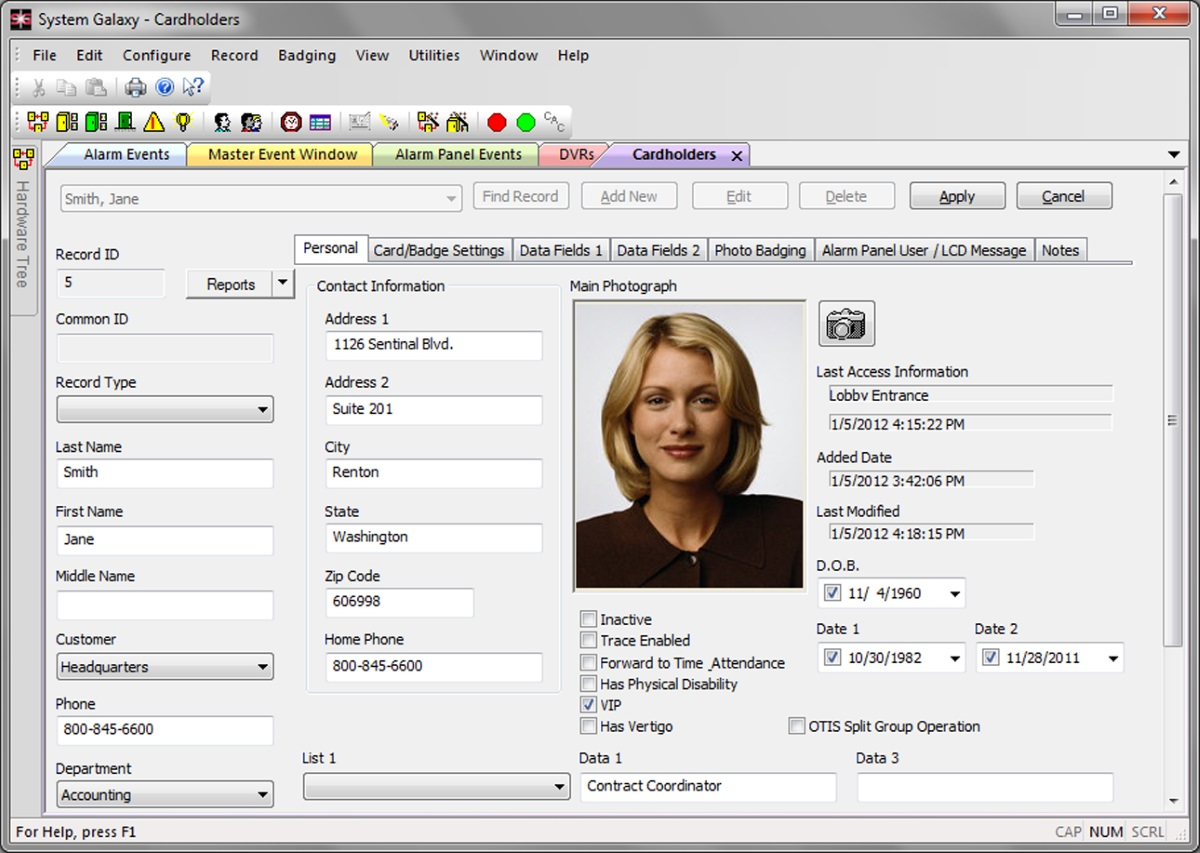The height and width of the screenshot is (853, 1200).
Task: Click in the Address 1 input field
Action: (x=433, y=345)
